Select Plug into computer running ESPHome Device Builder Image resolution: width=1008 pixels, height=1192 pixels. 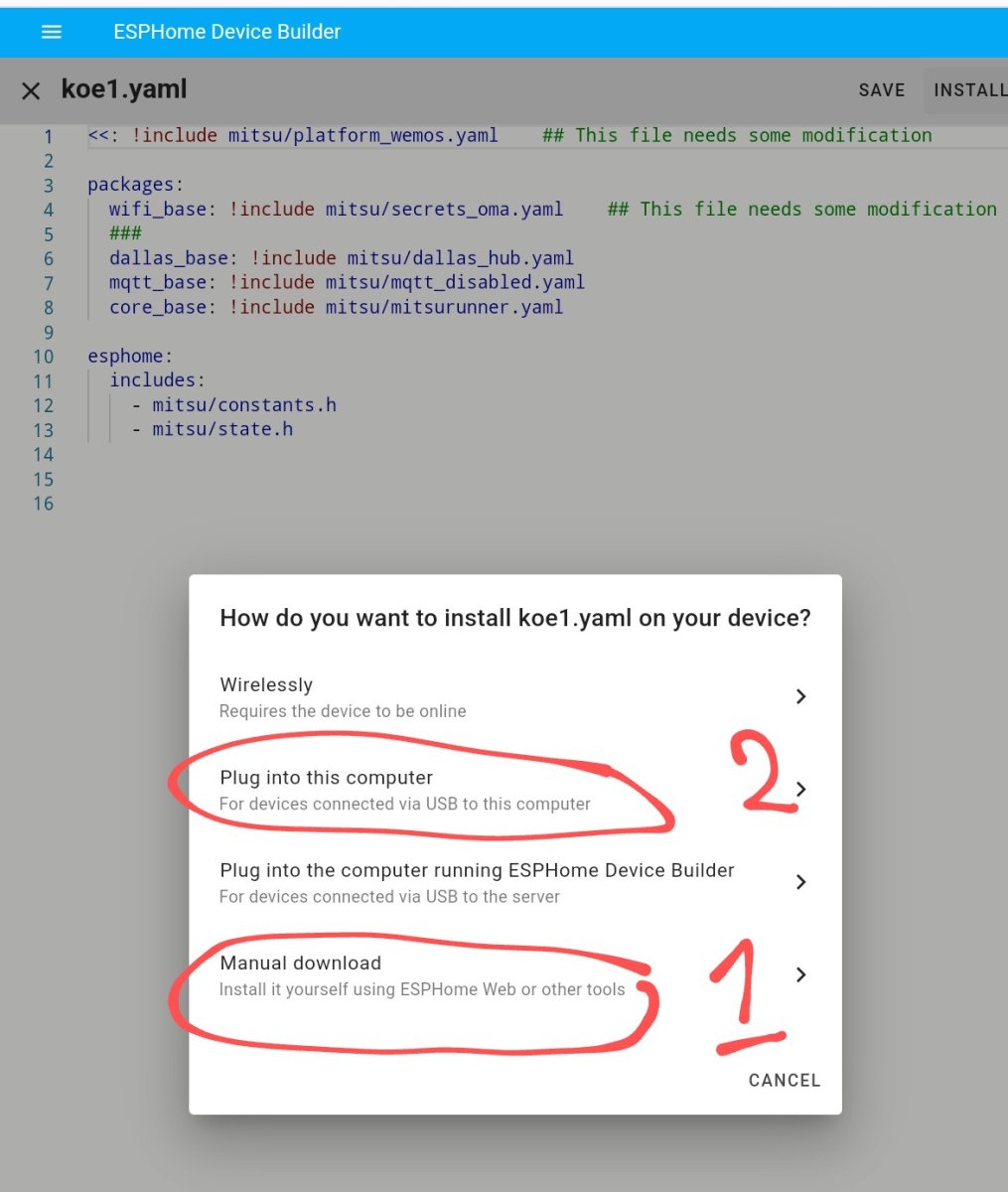coord(515,882)
